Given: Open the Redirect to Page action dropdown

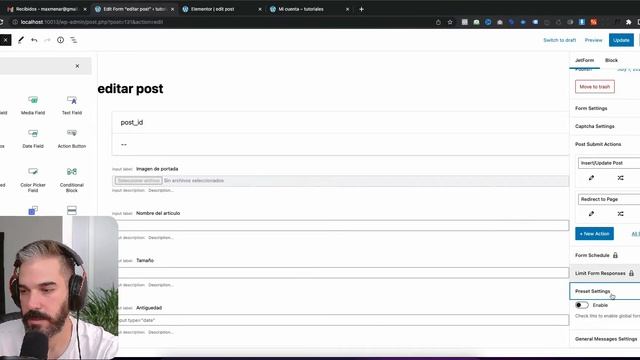Looking at the screenshot, I should [609, 199].
